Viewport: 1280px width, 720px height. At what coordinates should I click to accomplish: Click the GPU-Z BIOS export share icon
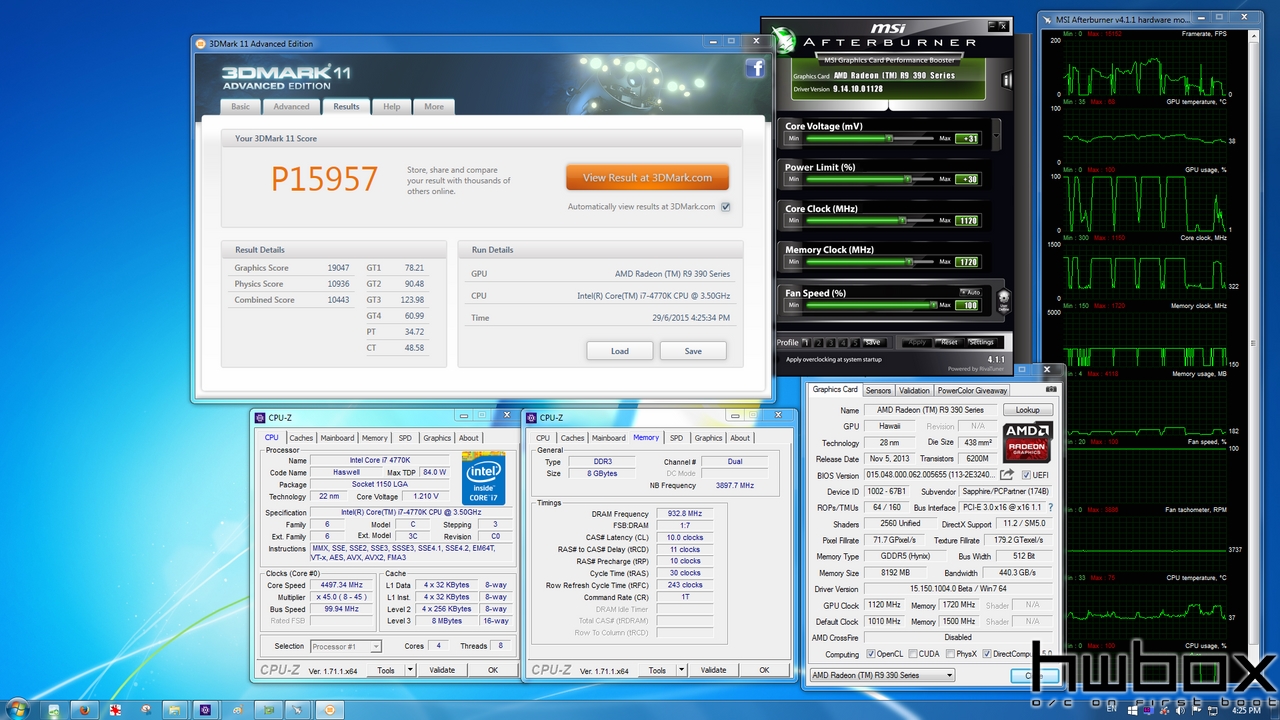pos(1008,475)
